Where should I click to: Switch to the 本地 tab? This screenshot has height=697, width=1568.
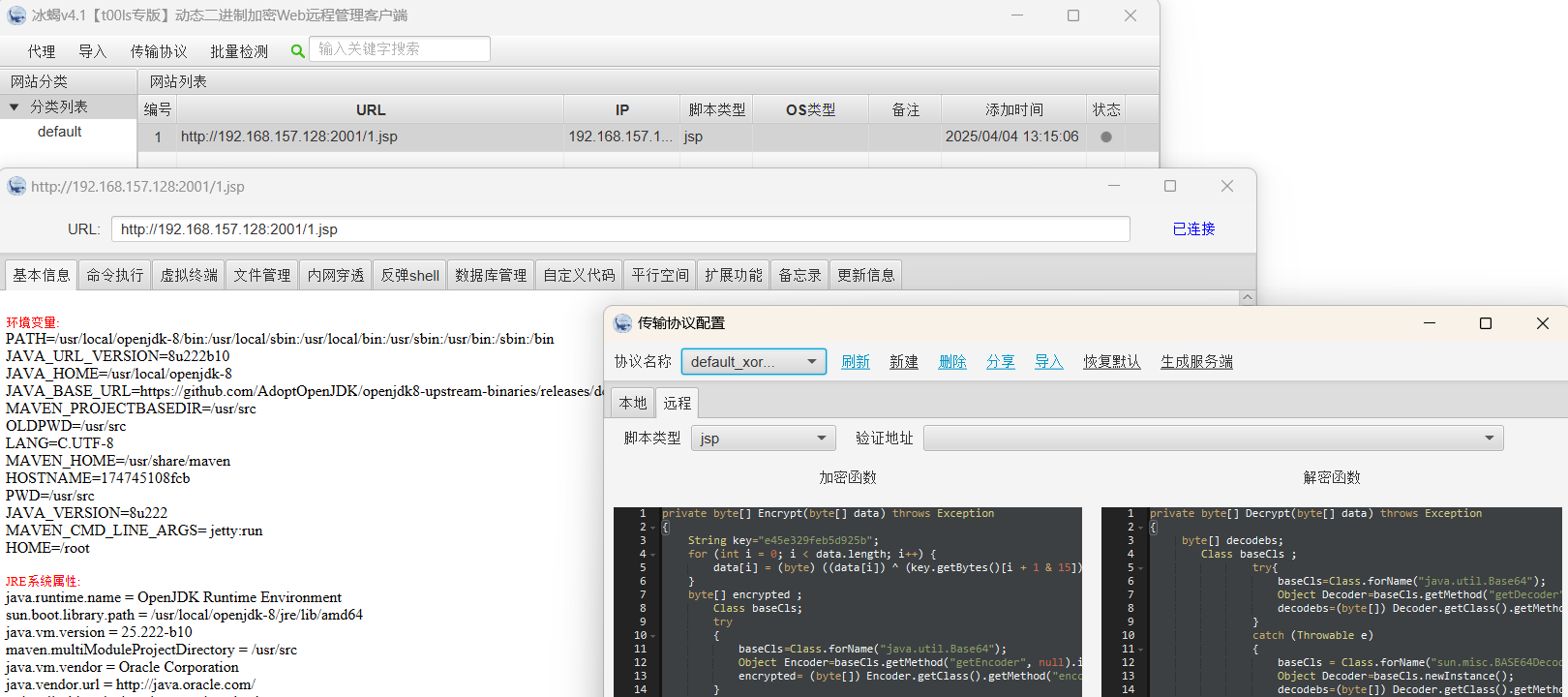633,403
